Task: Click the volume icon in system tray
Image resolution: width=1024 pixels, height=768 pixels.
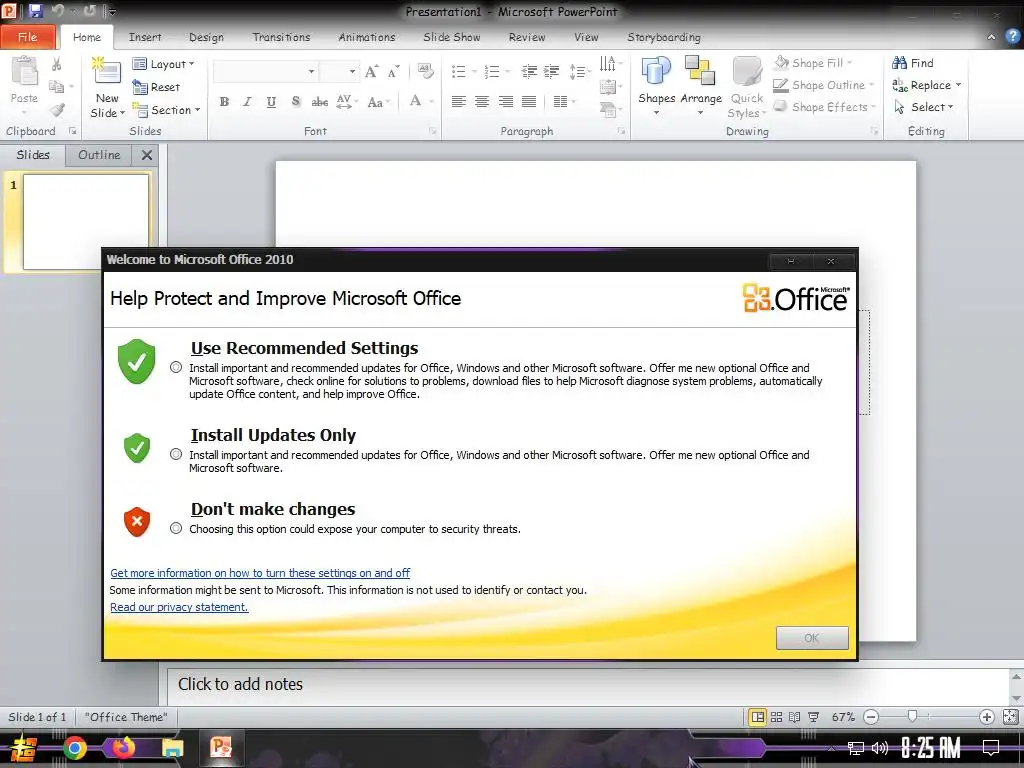Action: tap(880, 748)
